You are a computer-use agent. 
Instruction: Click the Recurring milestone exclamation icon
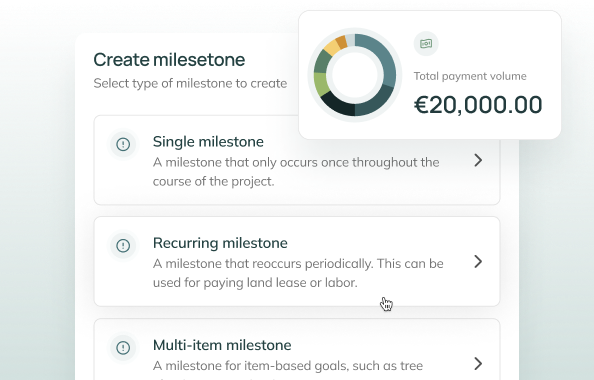click(x=123, y=246)
